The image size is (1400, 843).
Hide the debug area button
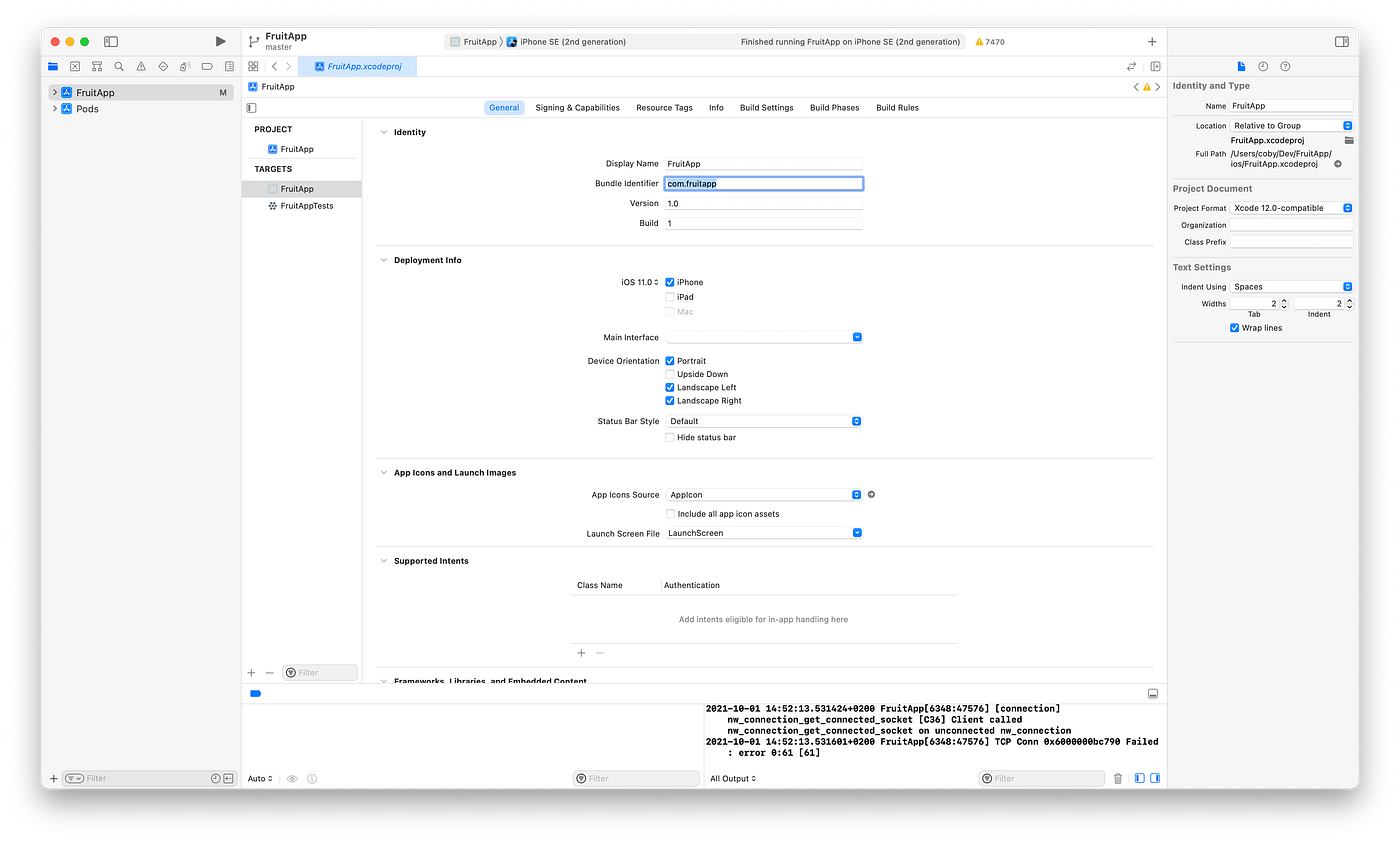point(1153,693)
